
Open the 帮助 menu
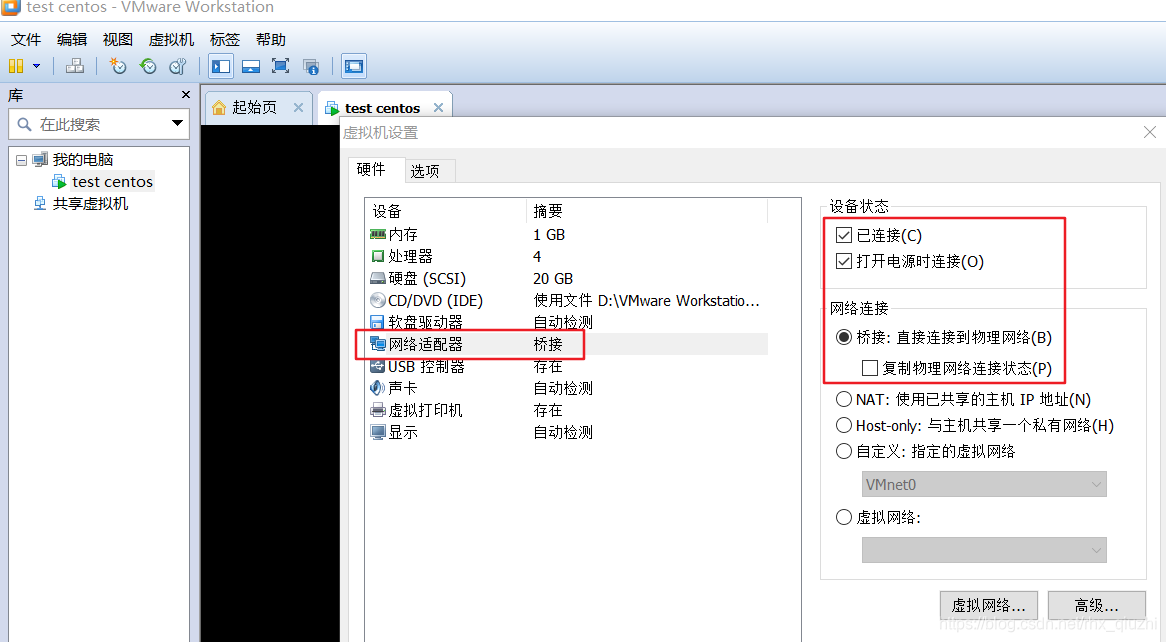coord(271,39)
